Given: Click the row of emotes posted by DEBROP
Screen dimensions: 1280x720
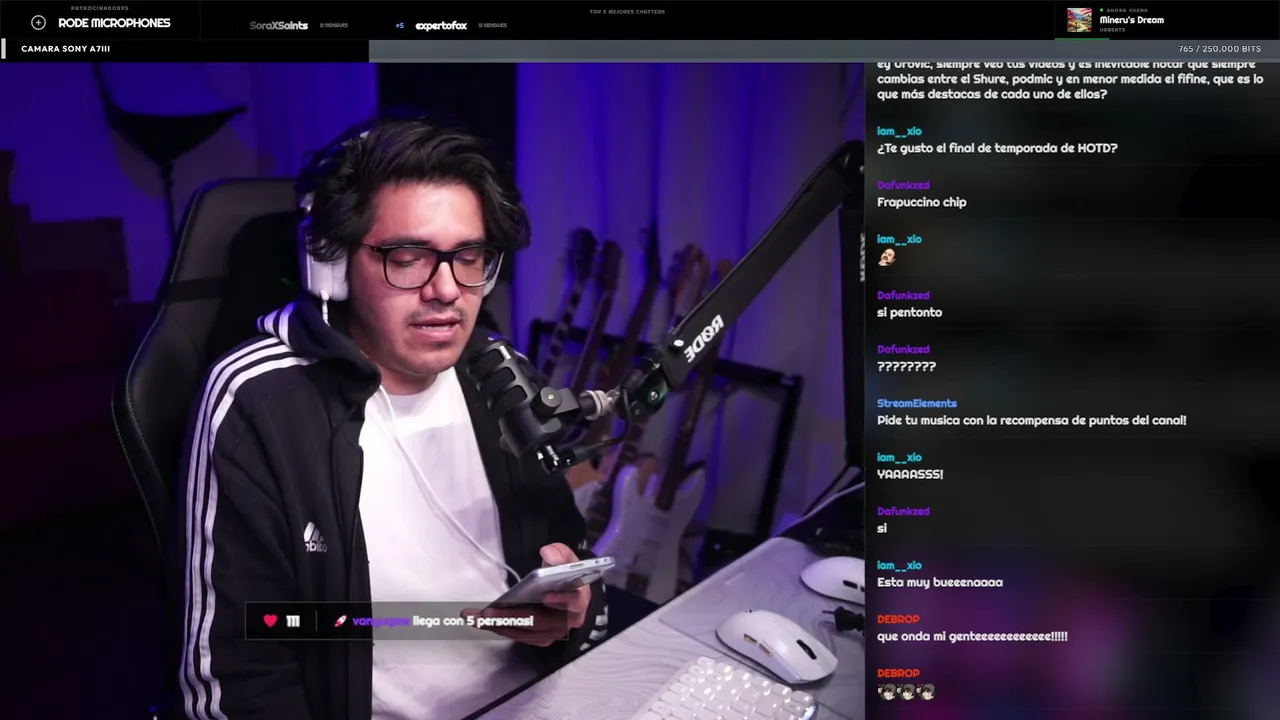Looking at the screenshot, I should point(906,691).
